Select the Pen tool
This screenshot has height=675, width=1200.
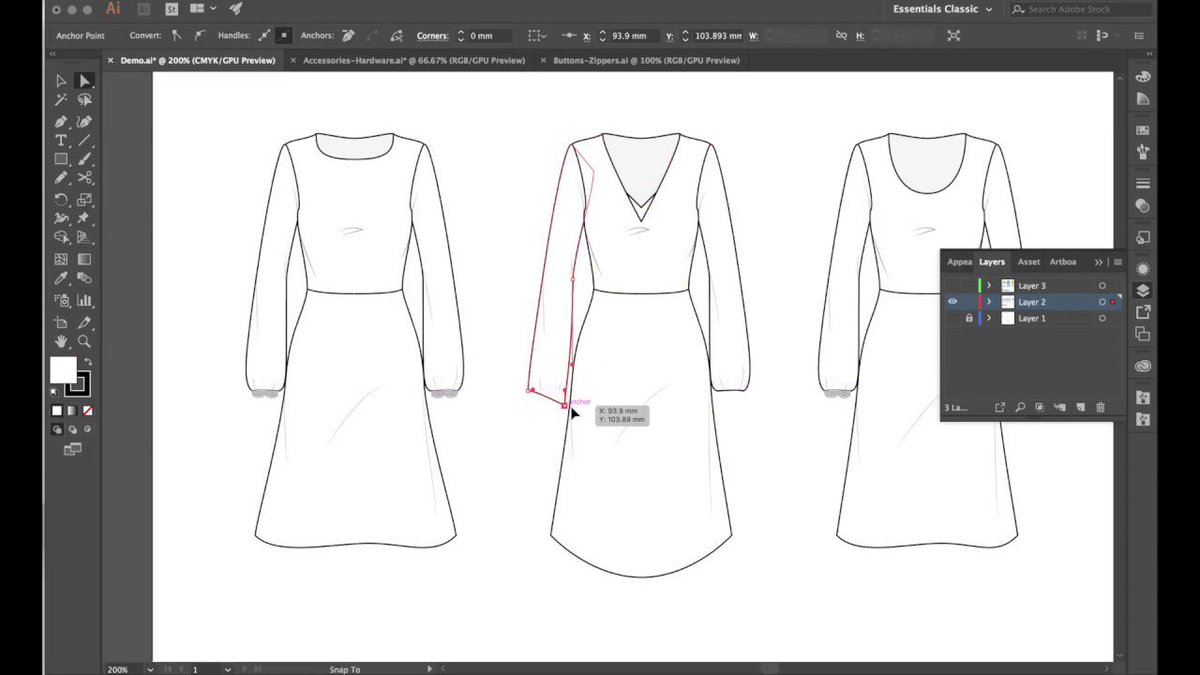click(61, 121)
